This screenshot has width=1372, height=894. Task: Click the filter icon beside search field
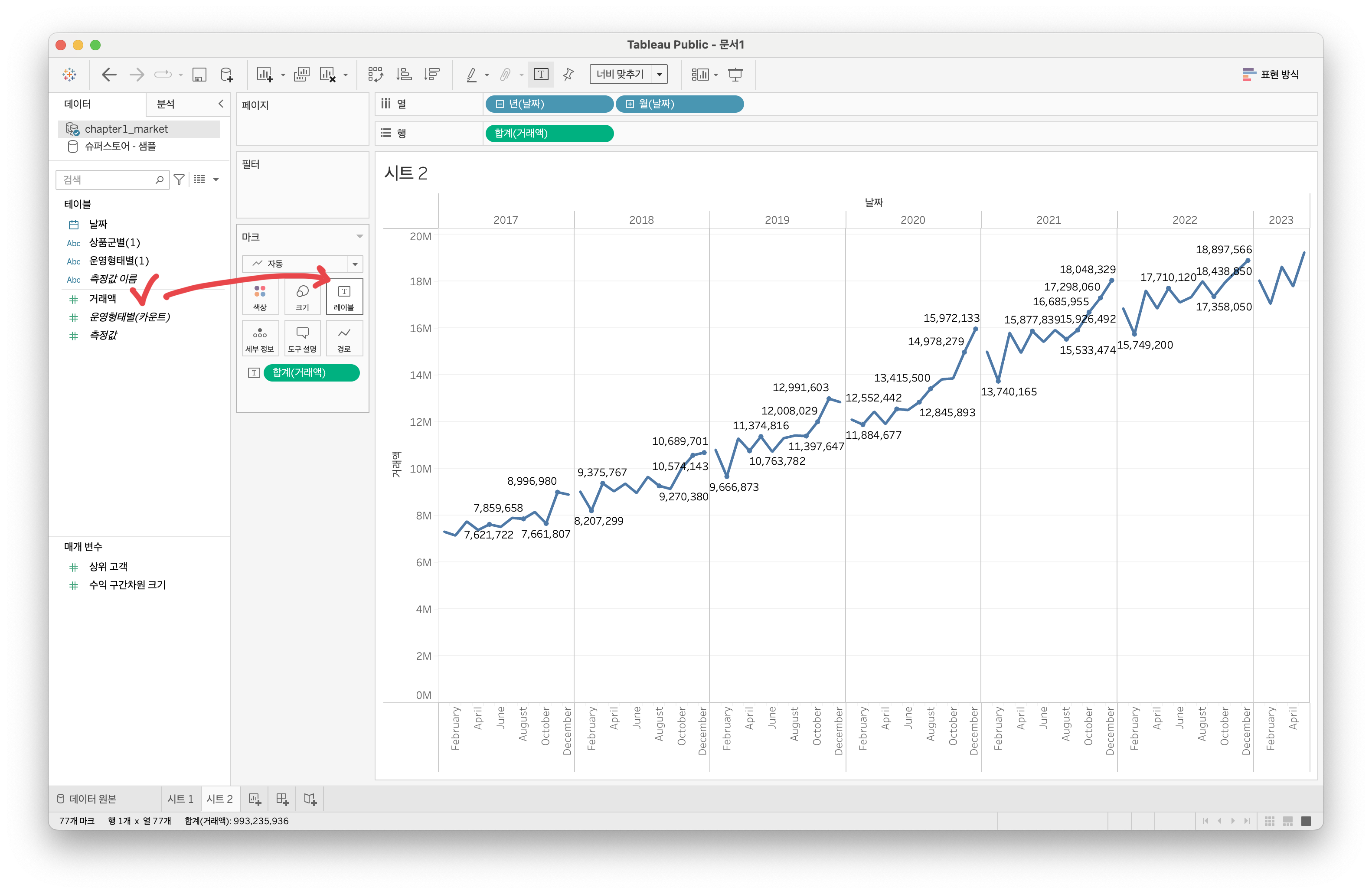pyautogui.click(x=179, y=180)
